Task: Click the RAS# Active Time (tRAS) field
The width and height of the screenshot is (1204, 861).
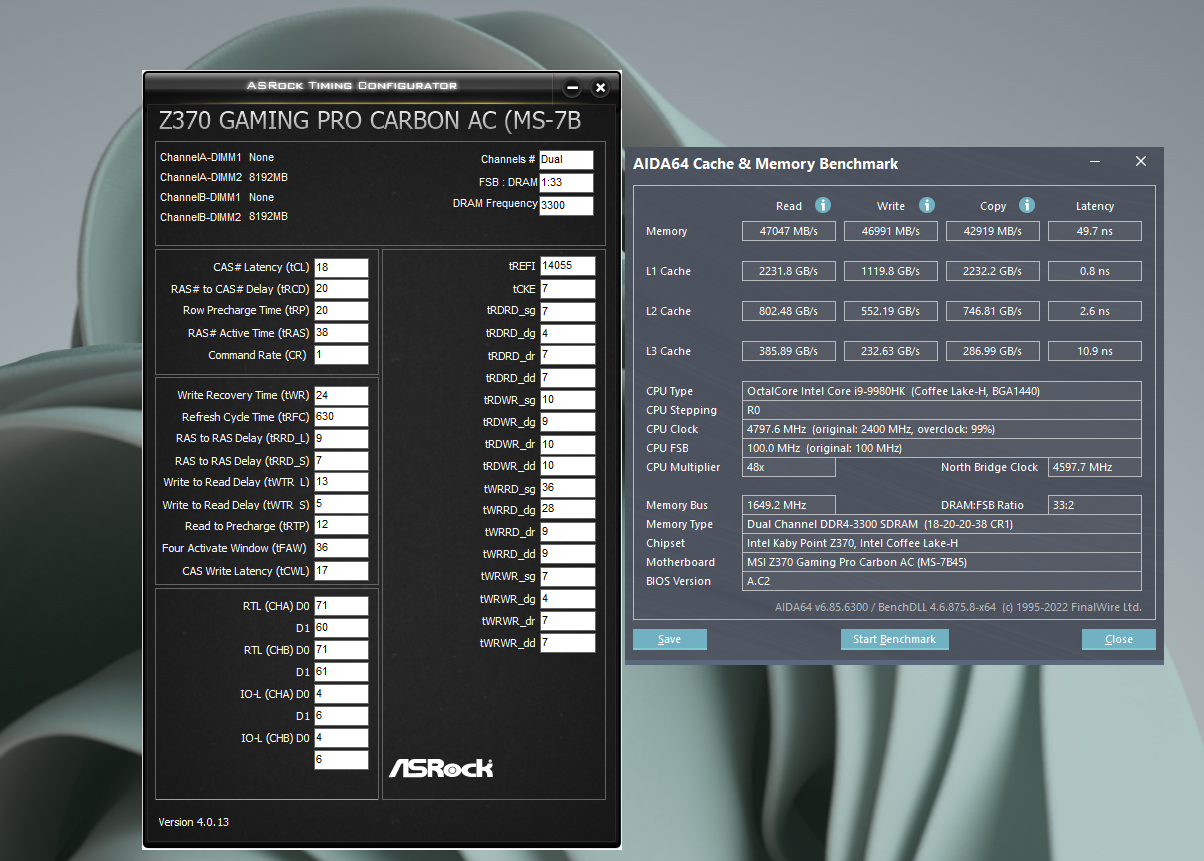Action: 341,333
